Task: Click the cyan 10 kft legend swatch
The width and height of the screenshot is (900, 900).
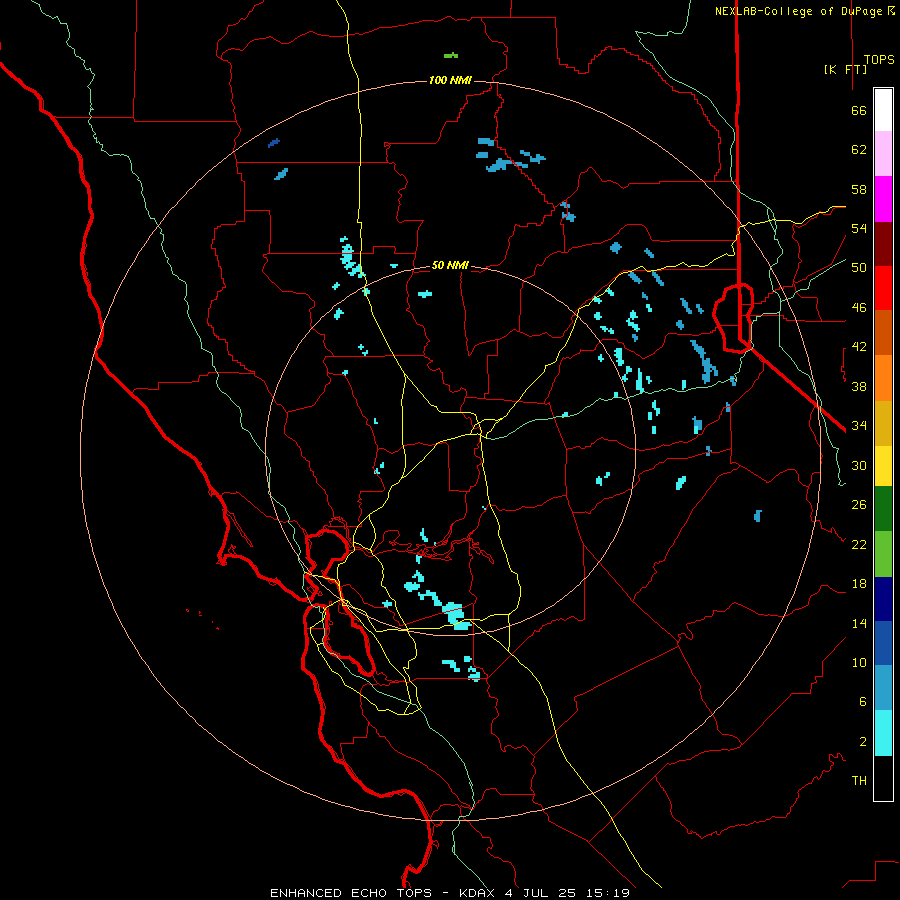Action: [x=883, y=733]
